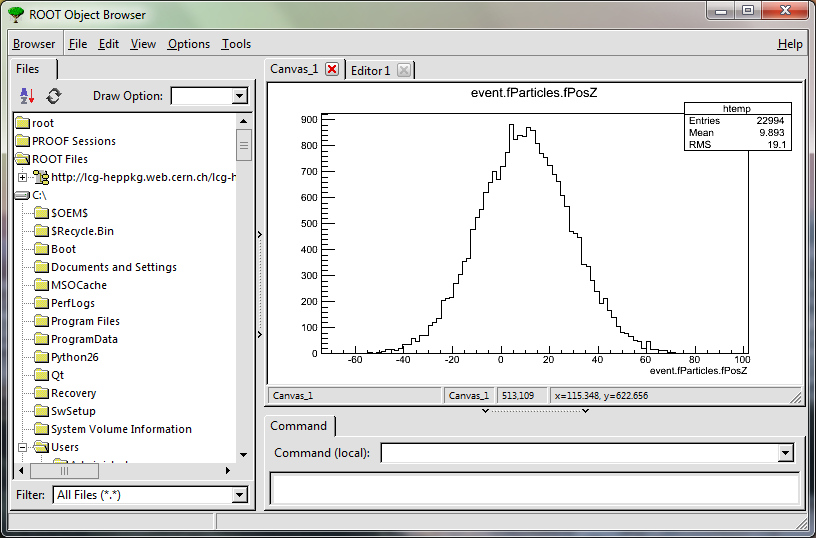Select the PROOF Sessions folder
Viewport: 816px width, 538px height.
[73, 141]
